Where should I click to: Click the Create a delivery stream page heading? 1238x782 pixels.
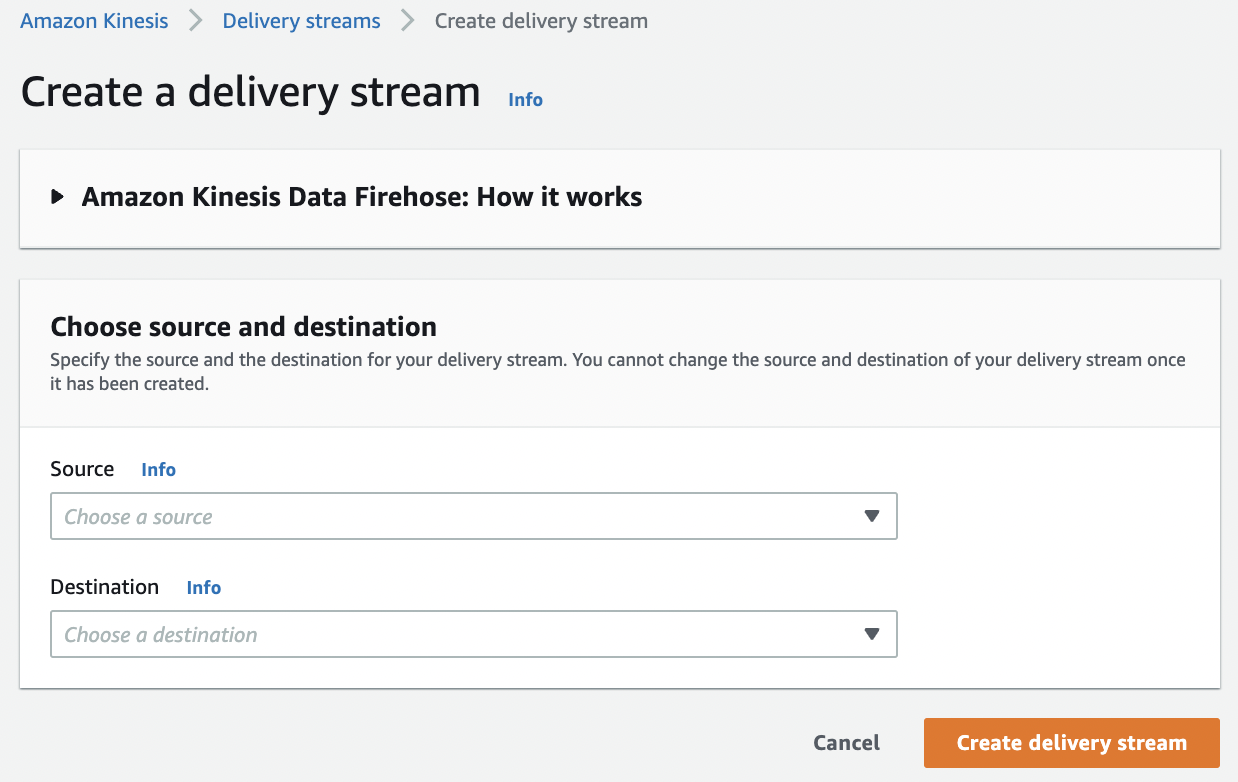251,92
